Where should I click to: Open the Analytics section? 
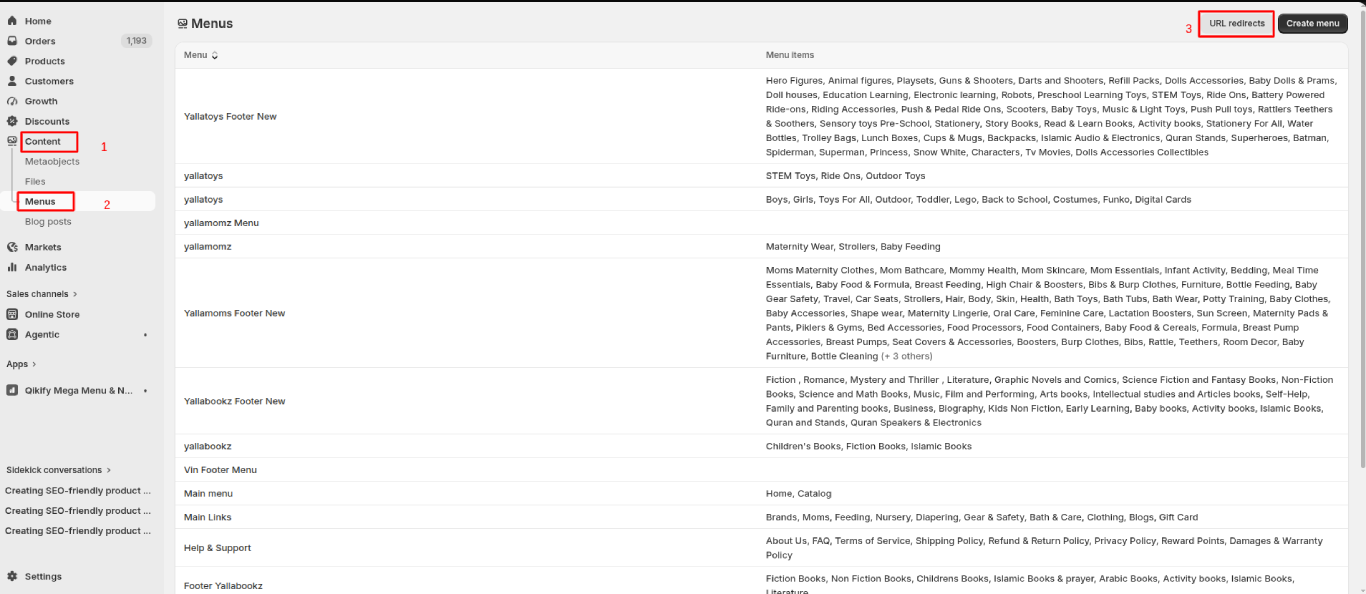pyautogui.click(x=46, y=267)
